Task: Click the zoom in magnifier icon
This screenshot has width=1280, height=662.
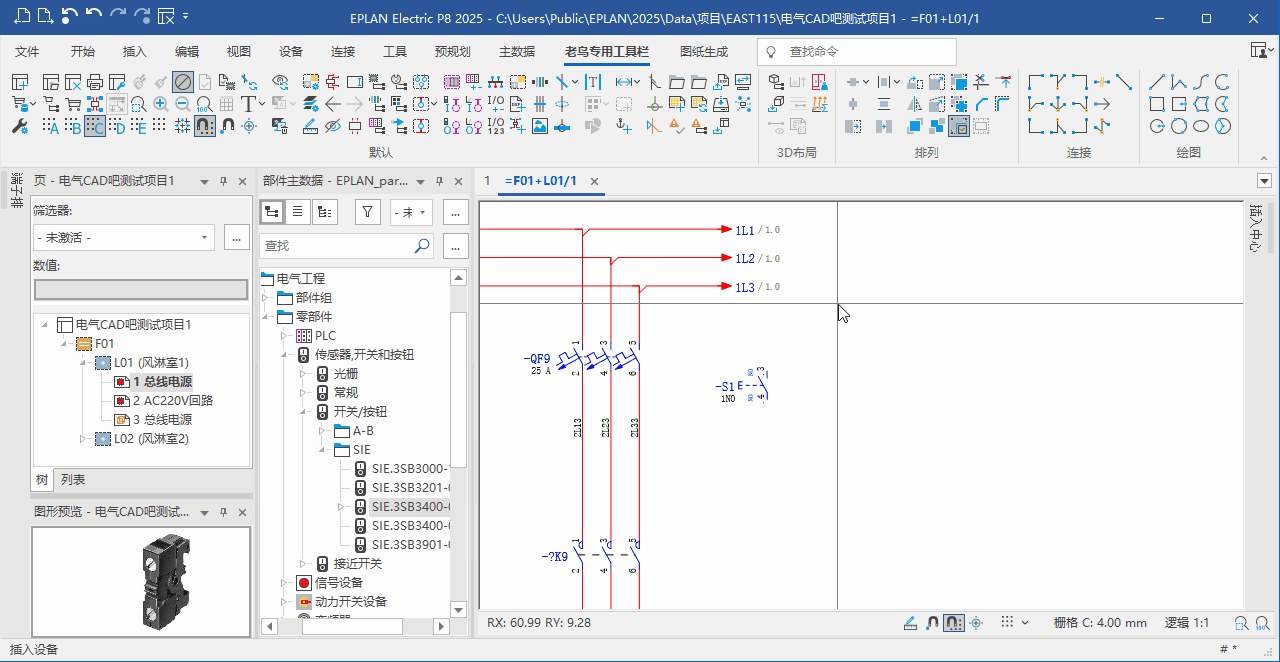Action: click(x=162, y=104)
